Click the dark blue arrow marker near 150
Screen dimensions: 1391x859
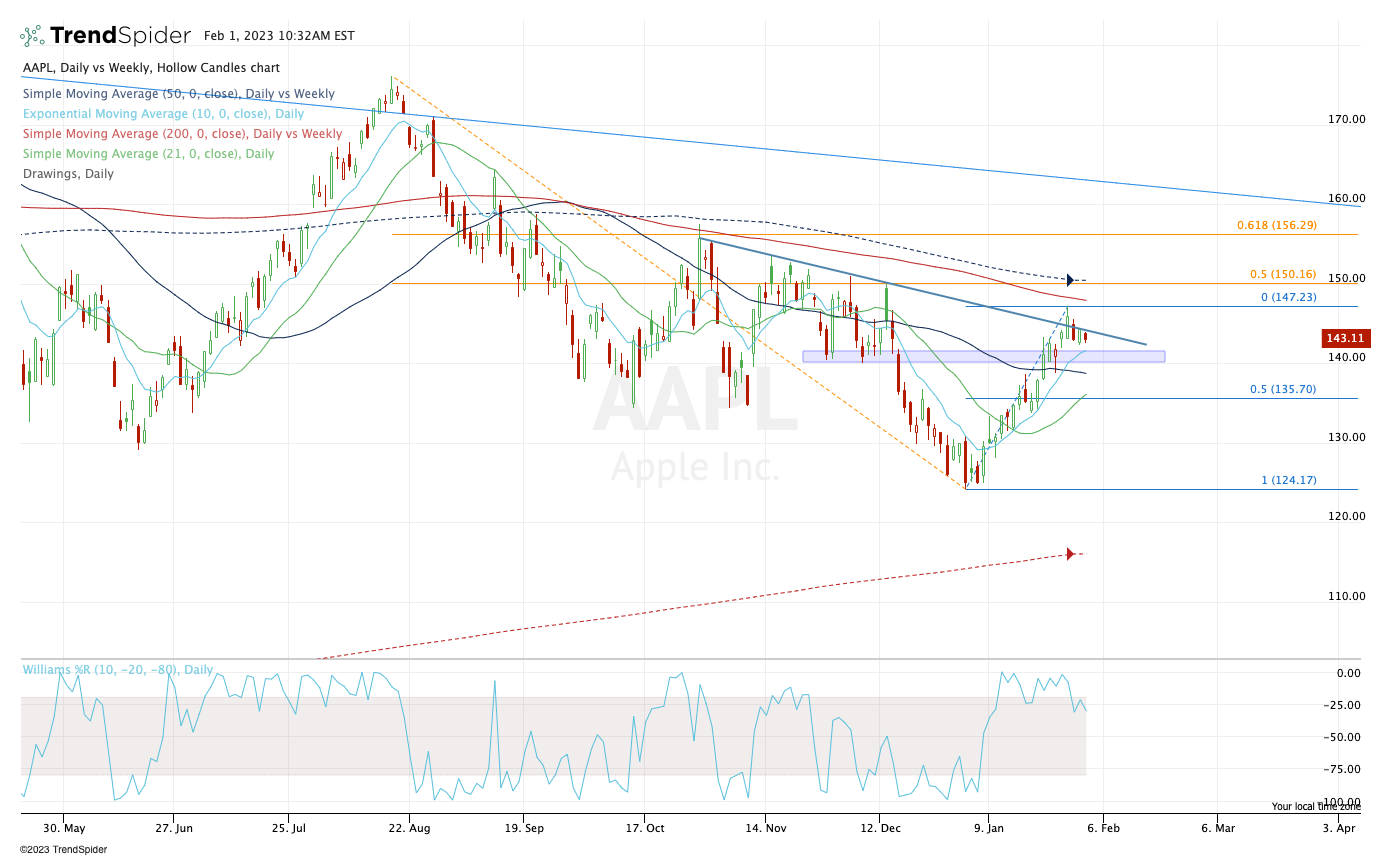pos(1070,280)
